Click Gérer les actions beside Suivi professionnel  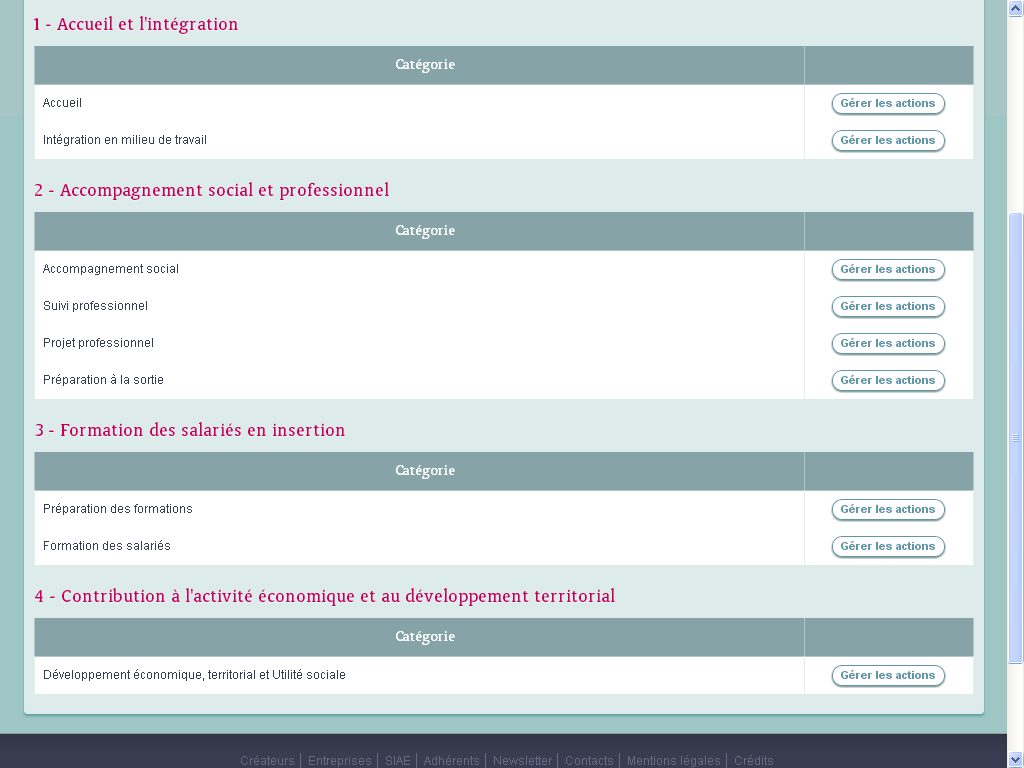[x=888, y=306]
